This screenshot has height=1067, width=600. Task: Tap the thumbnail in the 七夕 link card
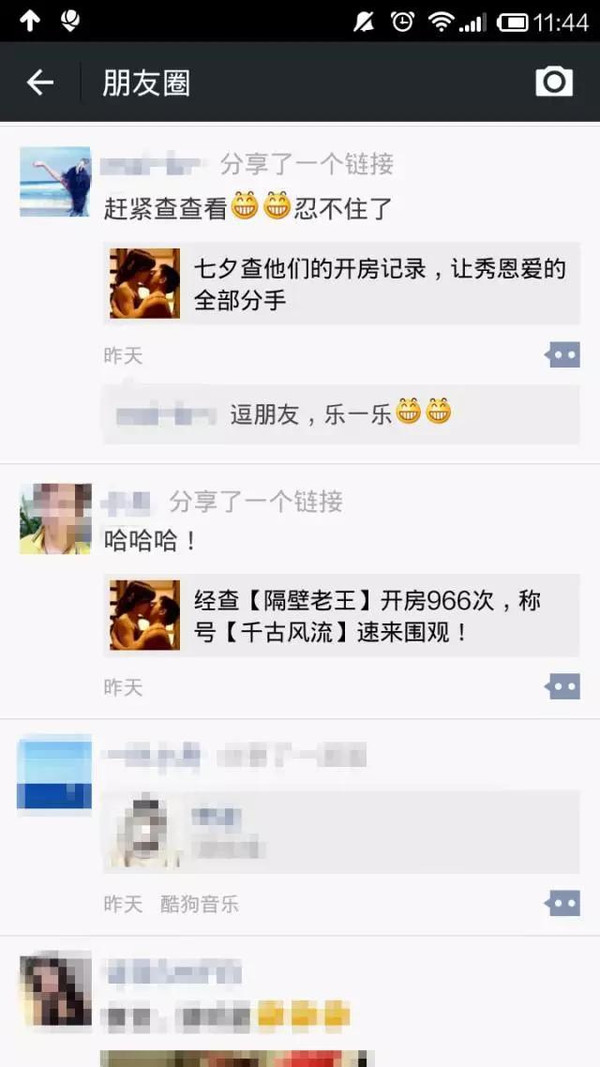145,283
